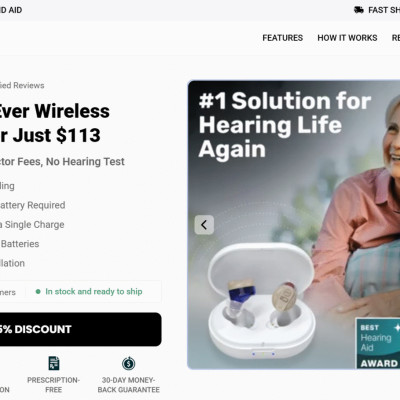Click the fast shipping truck icon
Screen dimensions: 400x400
click(x=359, y=10)
